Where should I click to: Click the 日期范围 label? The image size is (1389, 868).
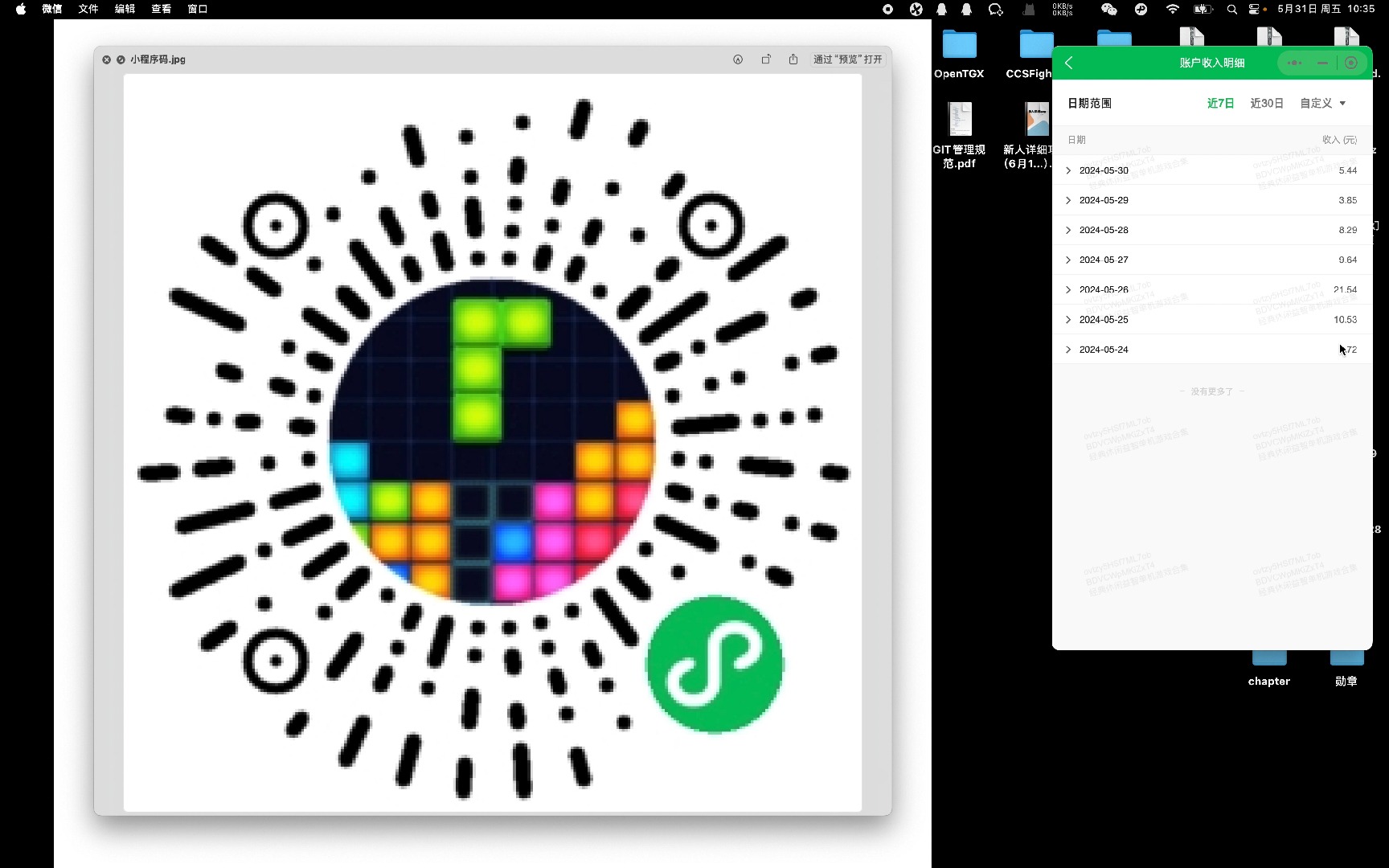(1089, 103)
